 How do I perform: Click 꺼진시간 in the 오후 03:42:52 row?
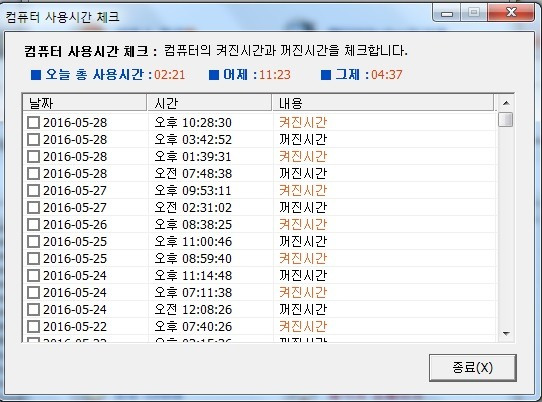click(x=303, y=139)
